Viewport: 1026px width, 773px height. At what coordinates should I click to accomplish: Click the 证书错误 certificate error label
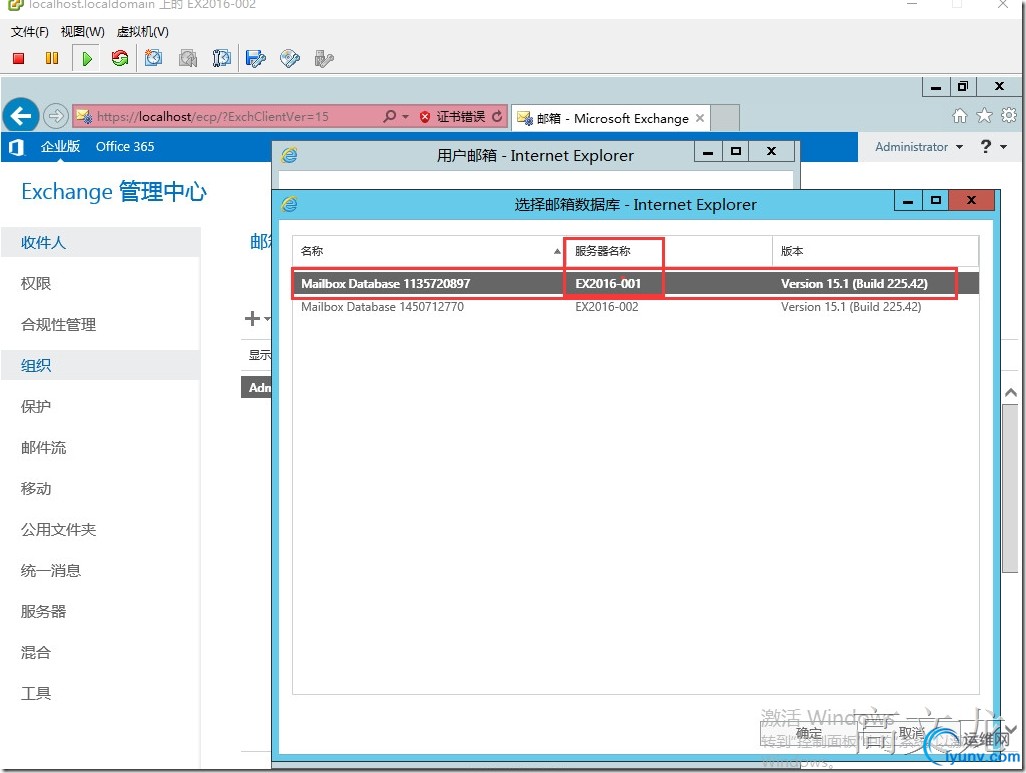coord(461,117)
